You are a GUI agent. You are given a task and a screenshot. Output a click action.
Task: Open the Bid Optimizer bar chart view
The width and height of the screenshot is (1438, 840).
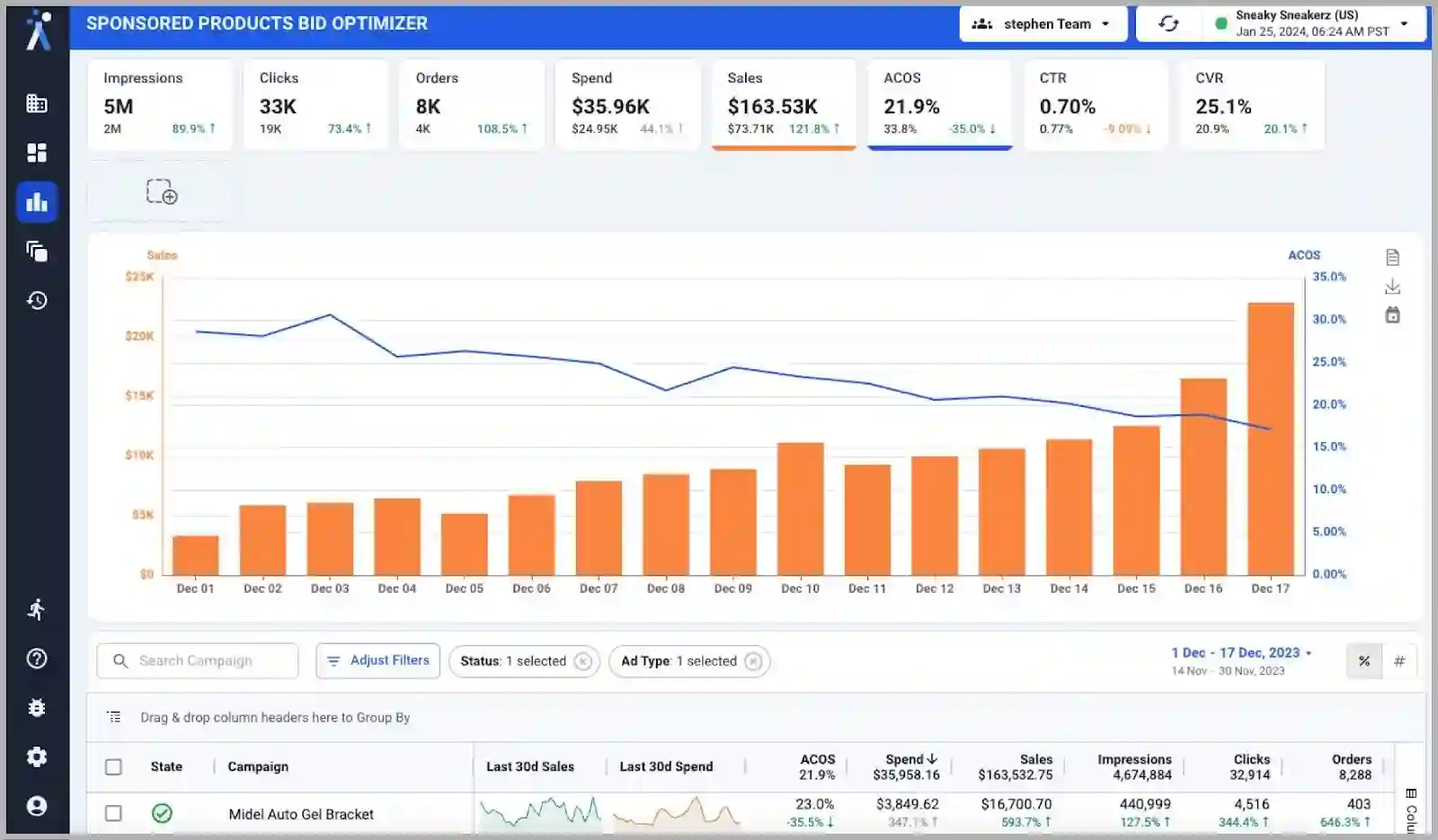[37, 201]
